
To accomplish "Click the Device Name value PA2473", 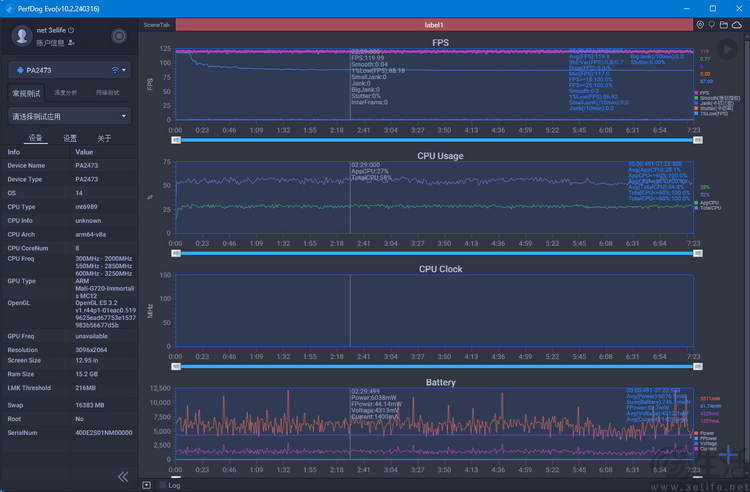I will pos(87,165).
